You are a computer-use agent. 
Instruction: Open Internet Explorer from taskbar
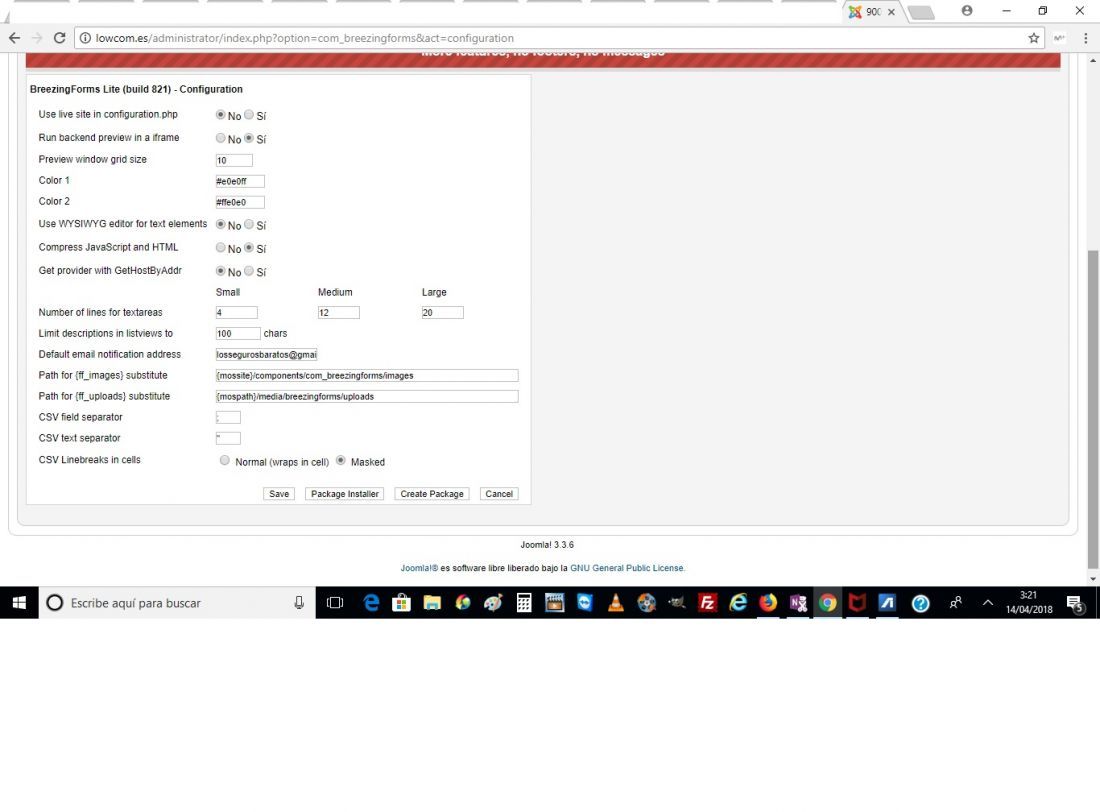click(738, 603)
